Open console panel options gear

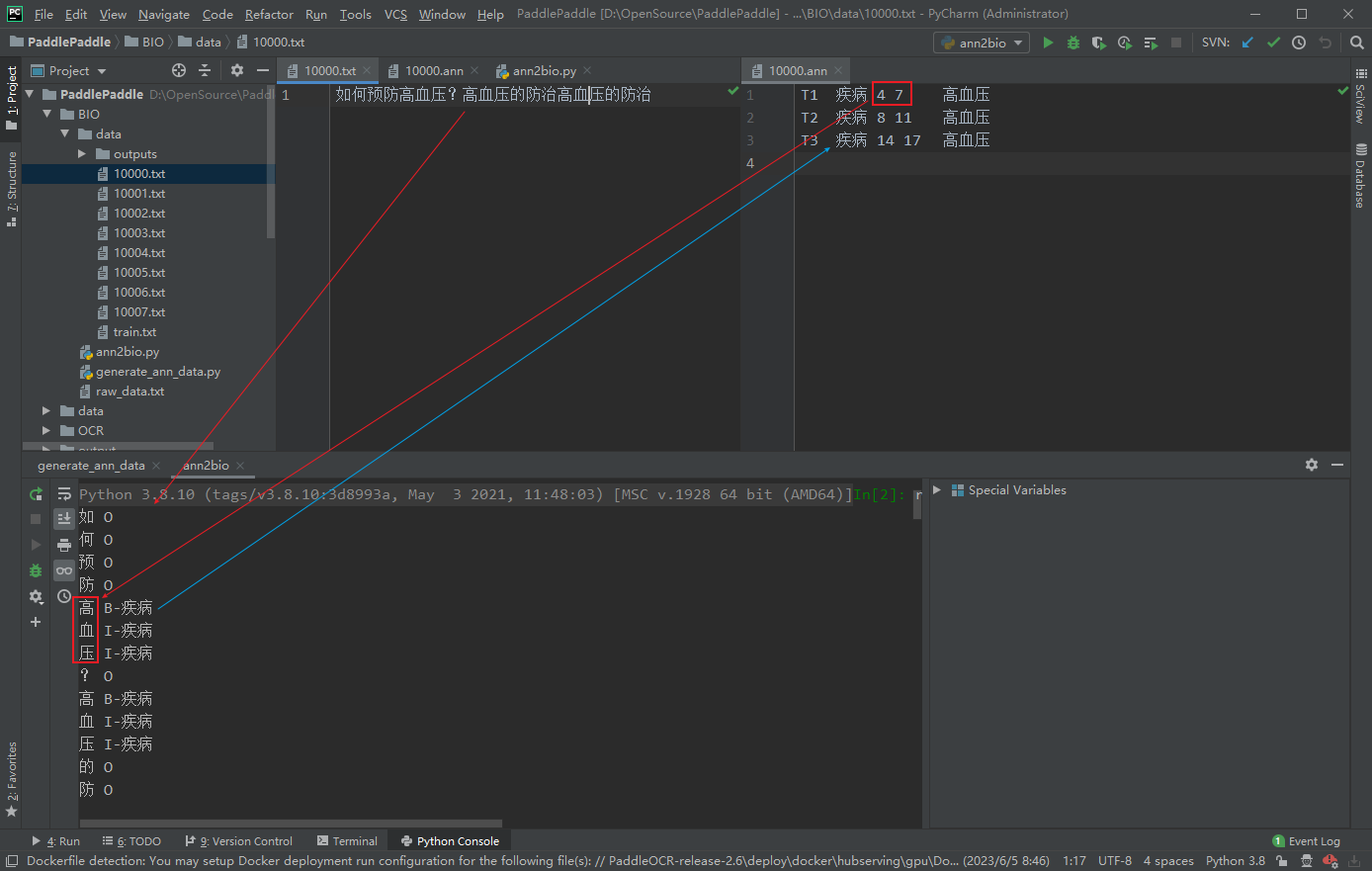click(x=1312, y=465)
